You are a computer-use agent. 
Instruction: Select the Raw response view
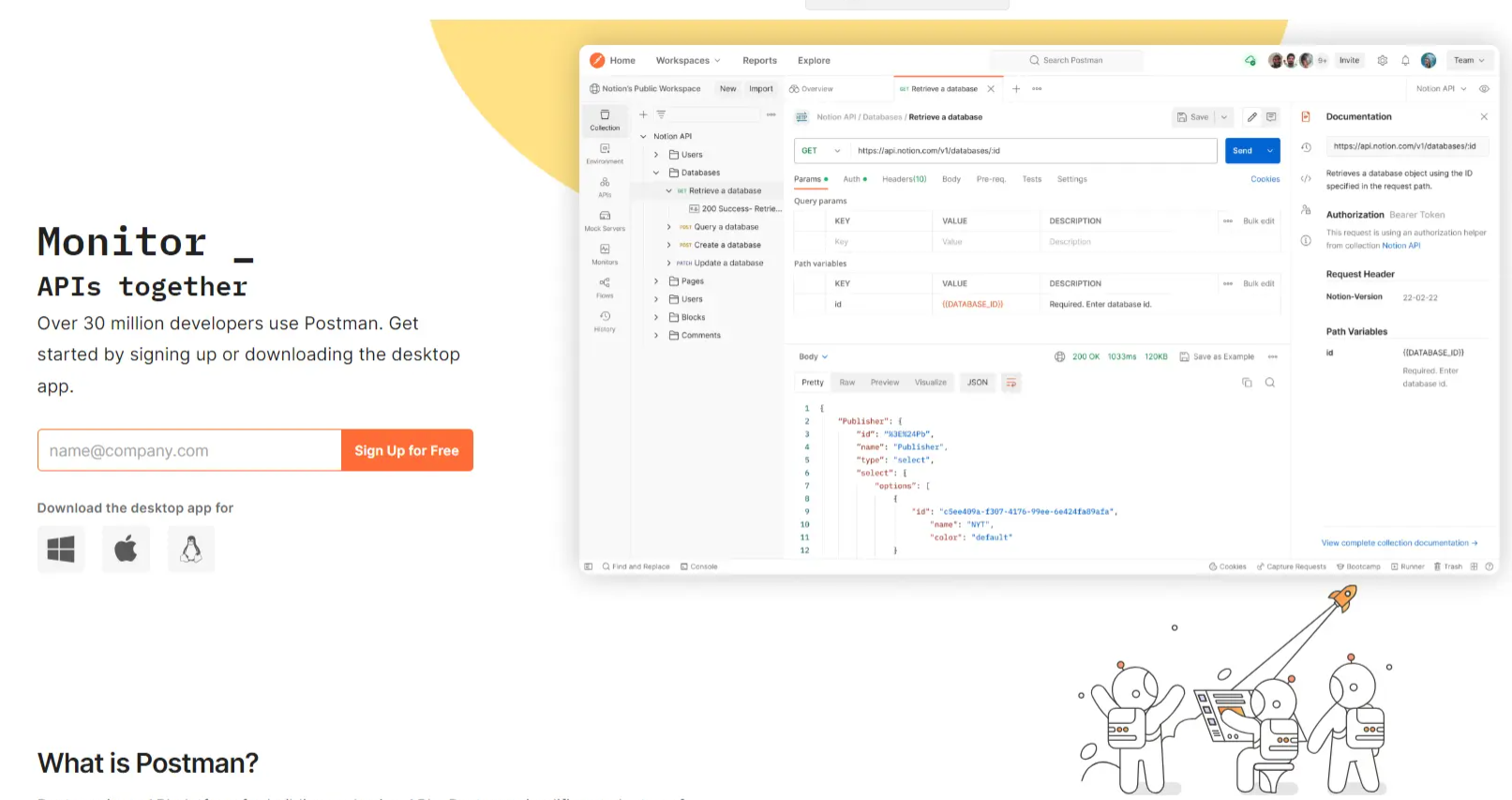[846, 383]
